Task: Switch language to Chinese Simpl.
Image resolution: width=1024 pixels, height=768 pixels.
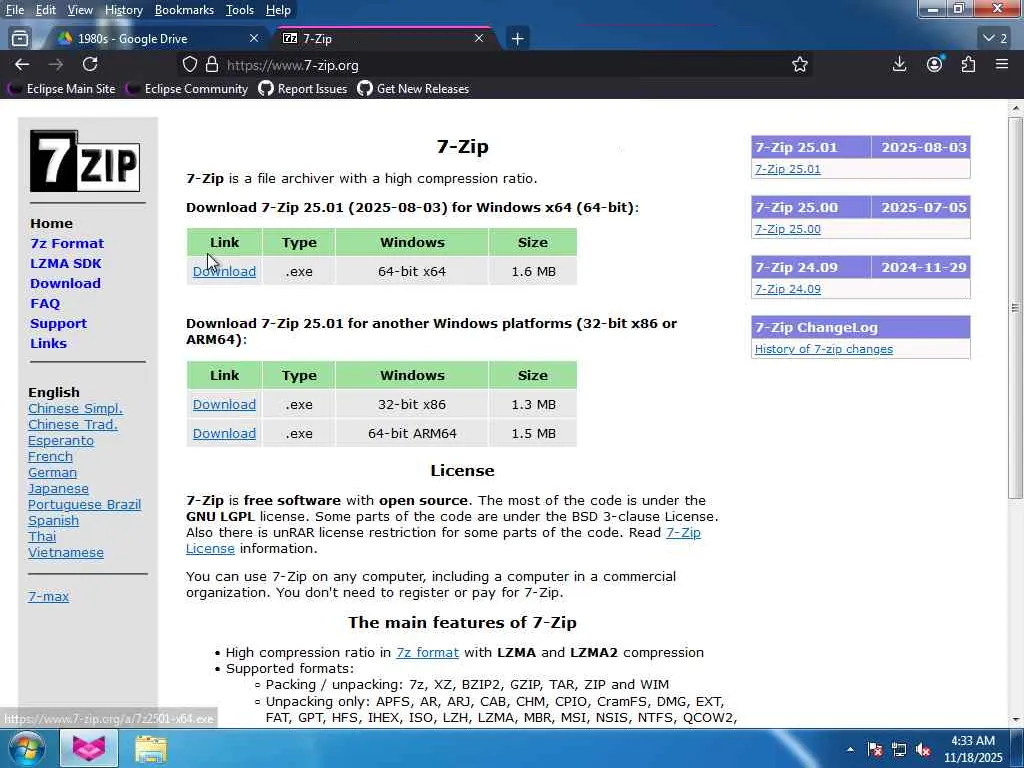Action: [x=75, y=409]
